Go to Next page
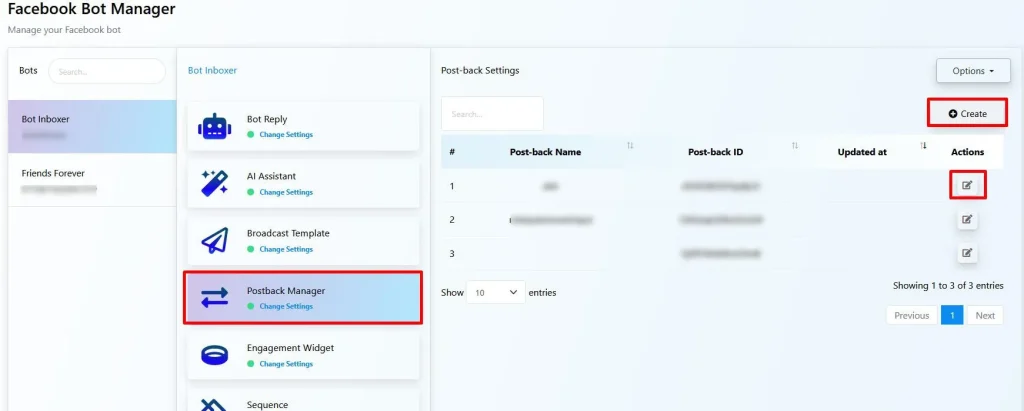1024x411 pixels. pyautogui.click(x=985, y=316)
